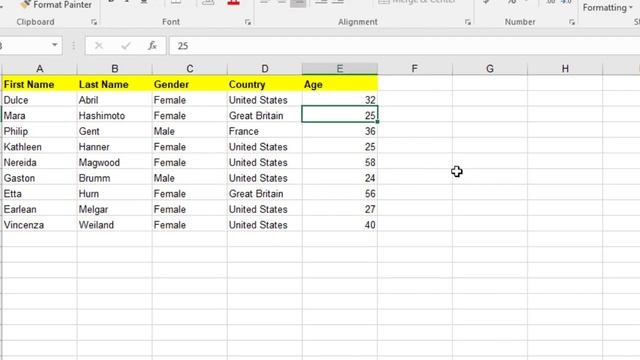Select the cell containing France
The height and width of the screenshot is (360, 640).
pos(265,131)
